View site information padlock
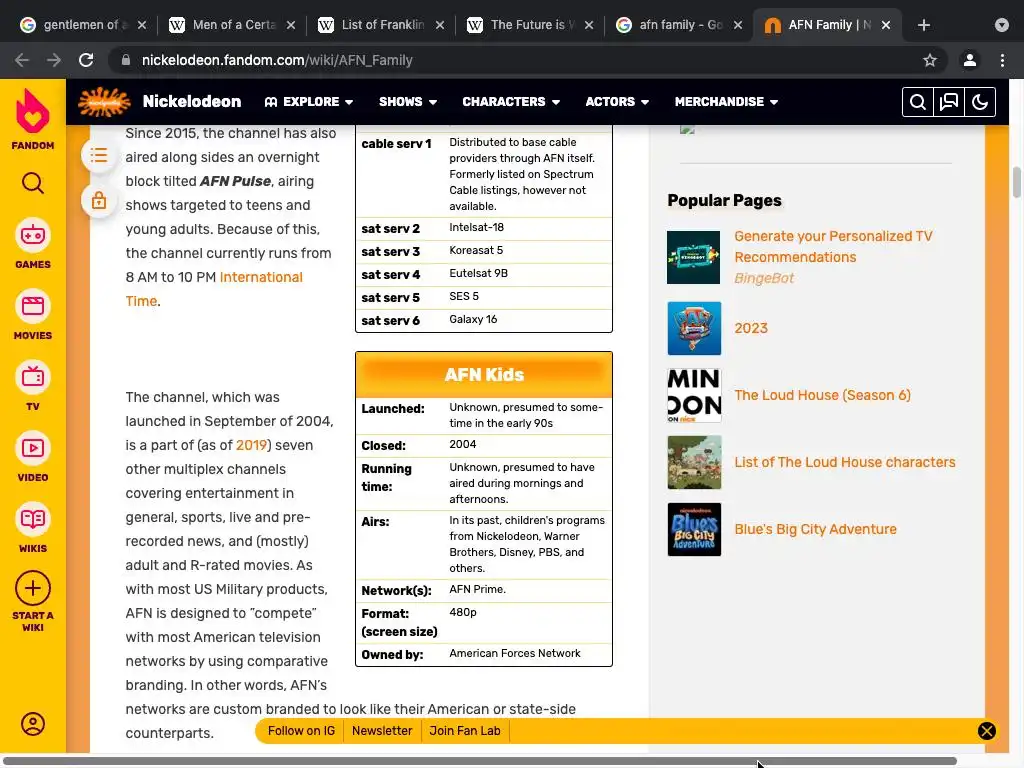 pos(126,60)
